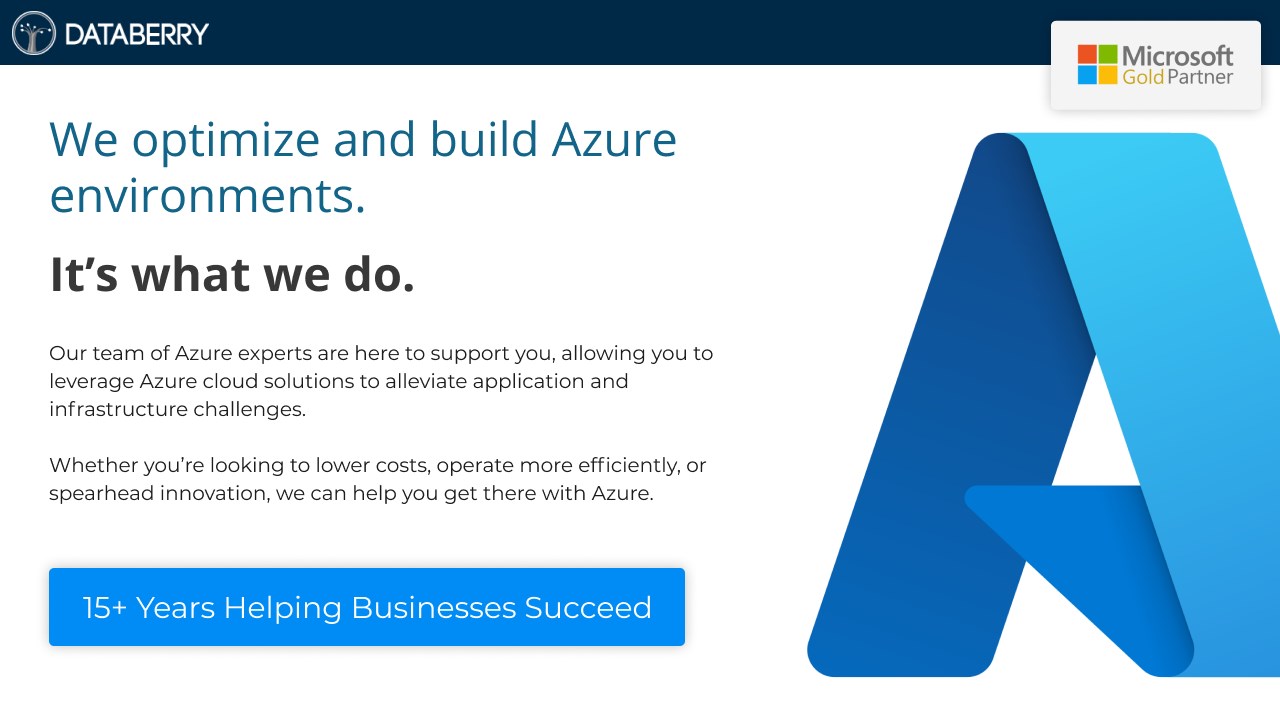Viewport: 1280px width, 720px height.
Task: Click the Databerry tree logo icon
Action: click(34, 33)
